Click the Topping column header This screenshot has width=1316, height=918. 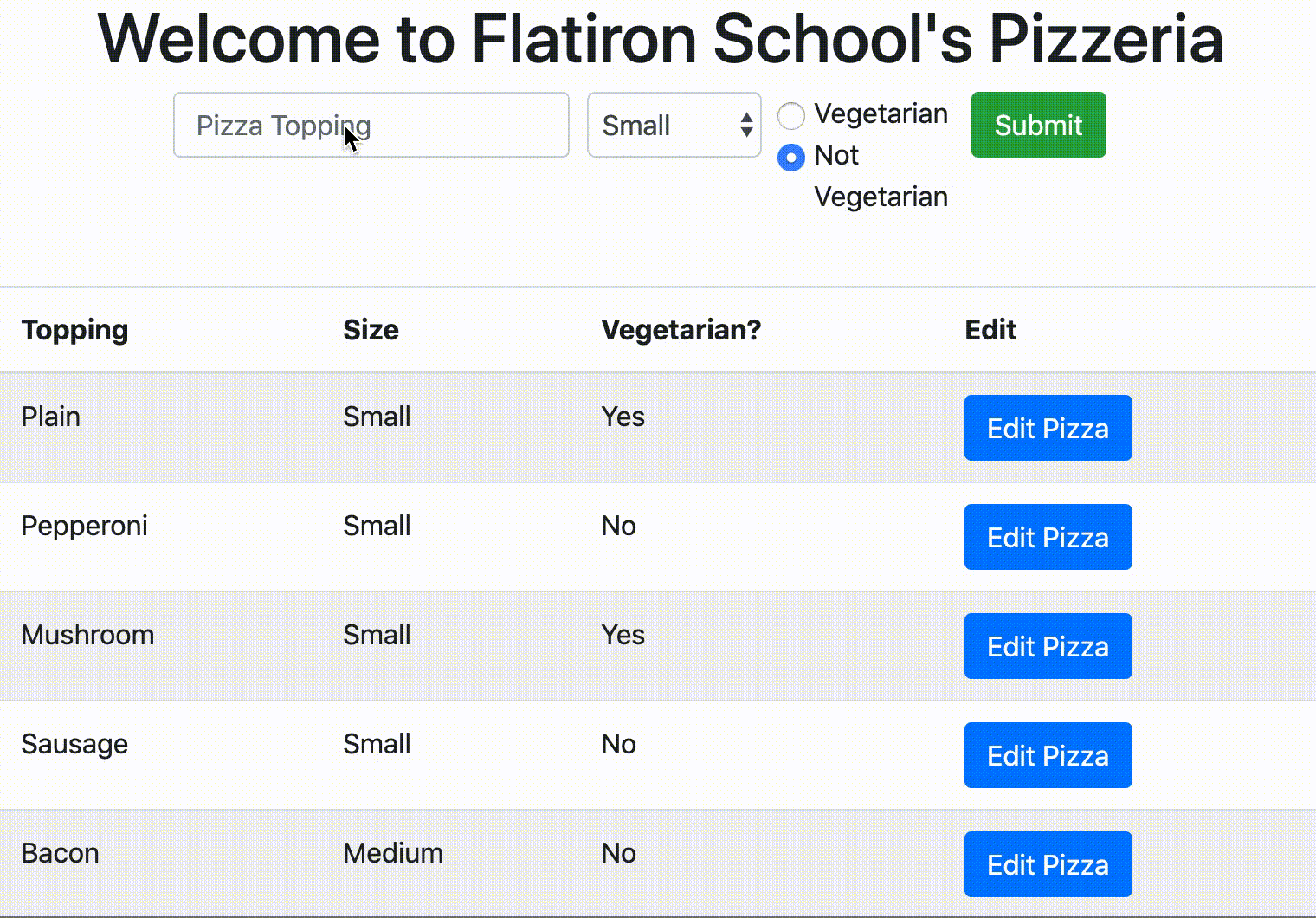point(74,330)
